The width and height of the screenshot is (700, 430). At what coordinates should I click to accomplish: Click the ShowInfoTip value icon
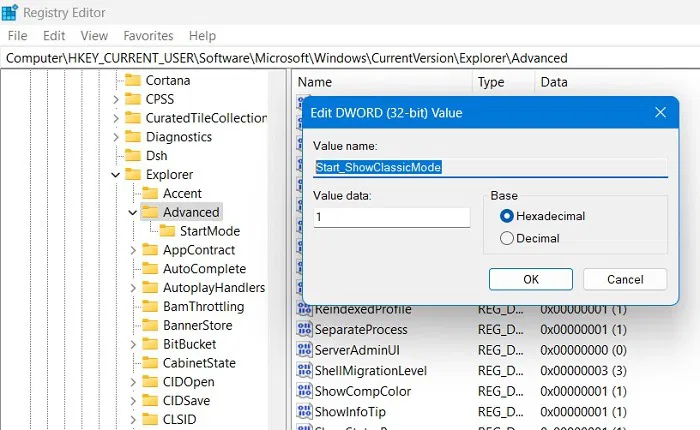[305, 412]
